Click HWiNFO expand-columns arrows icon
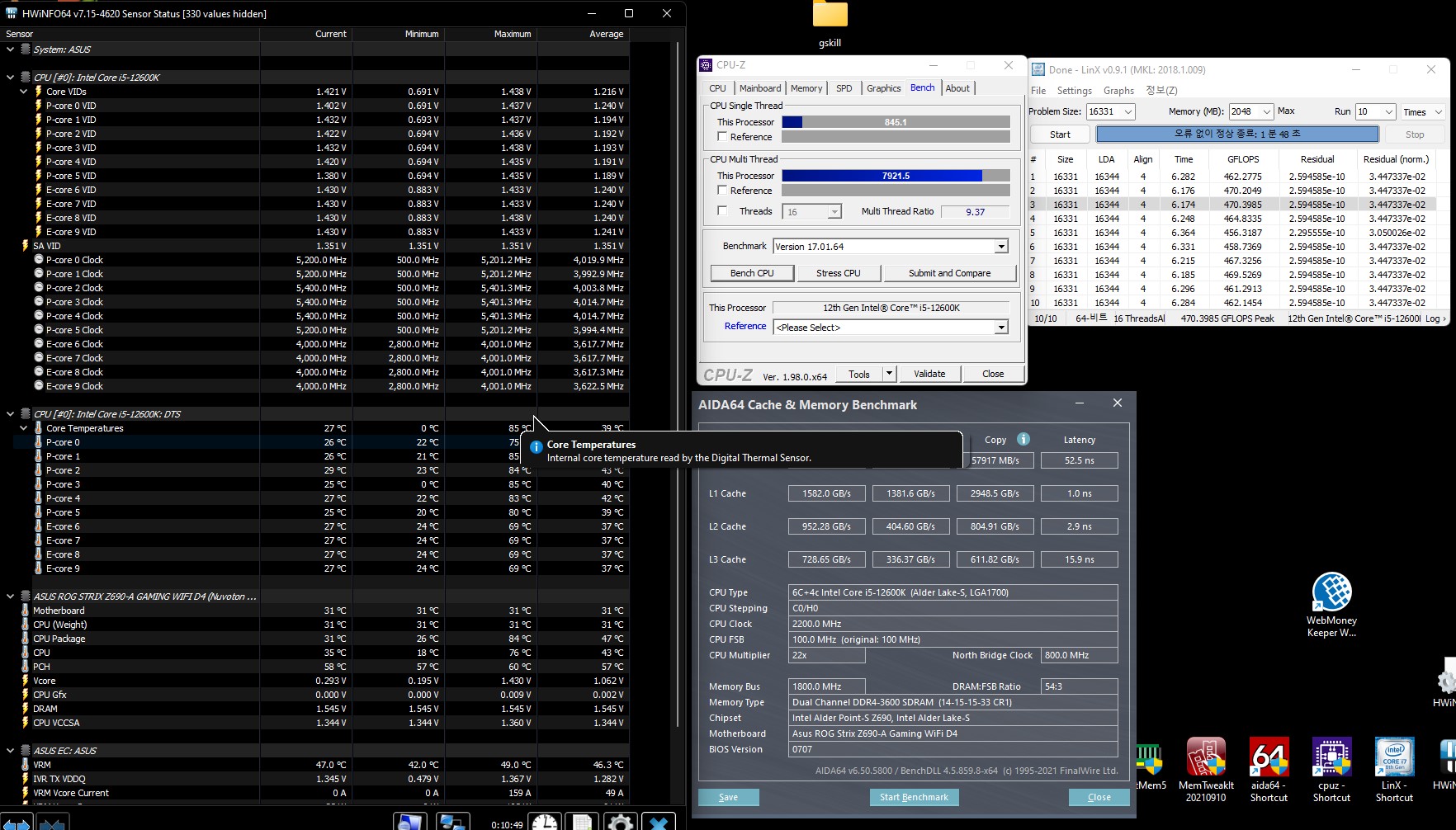Image resolution: width=1456 pixels, height=830 pixels. (17, 822)
